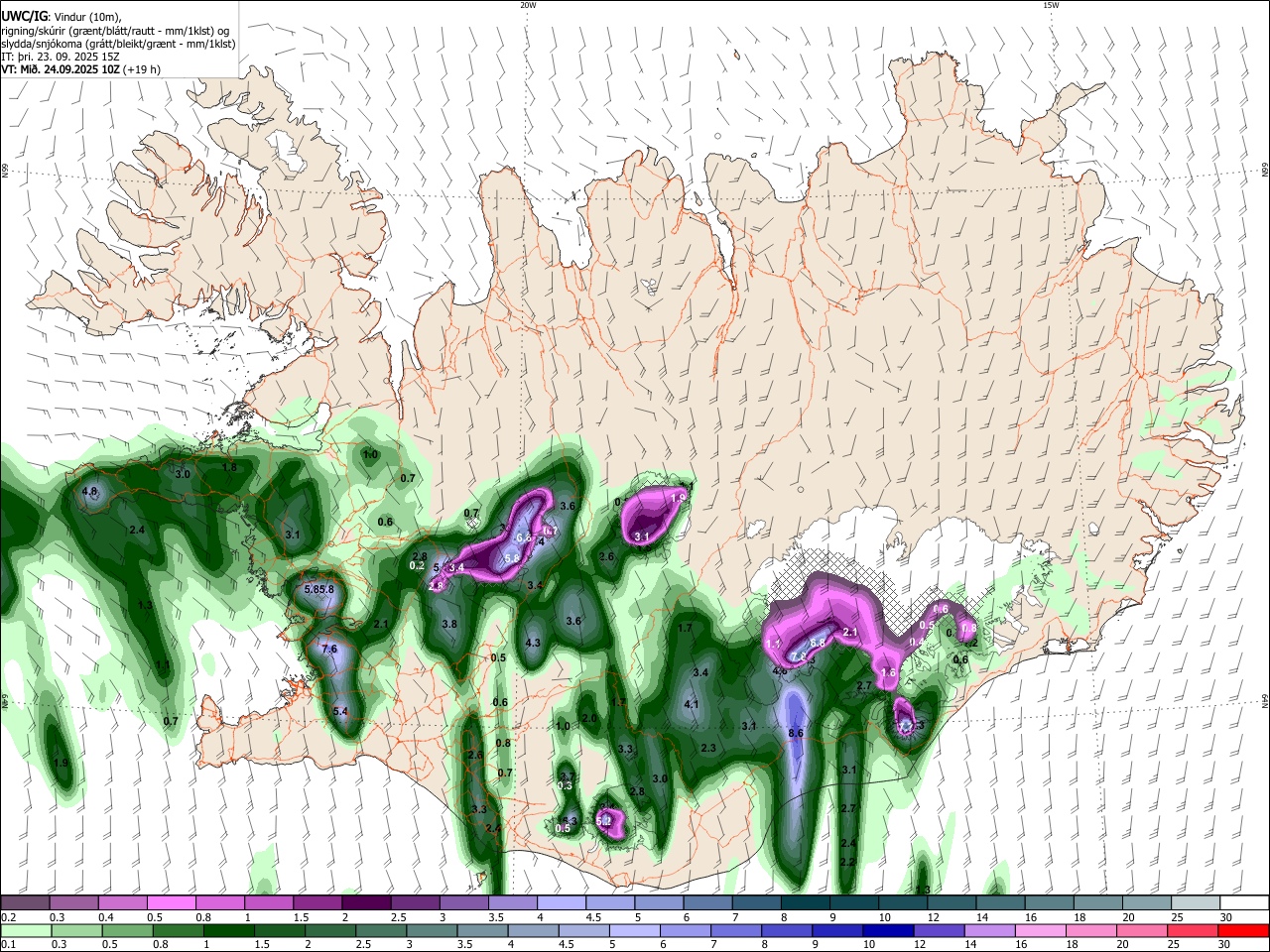1270x952 pixels.
Task: Click the navy blue swatch between 10 and 12 in the lower legend
Action: 887,930
